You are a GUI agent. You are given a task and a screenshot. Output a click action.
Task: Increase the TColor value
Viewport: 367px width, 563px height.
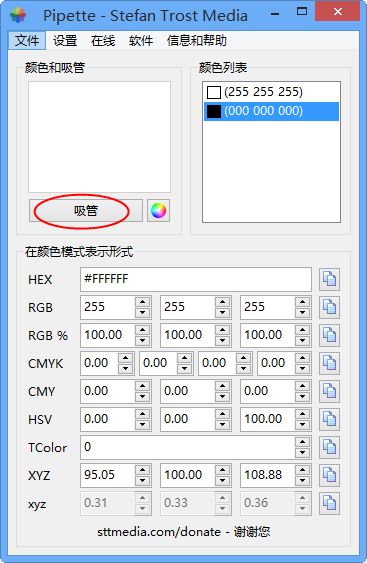[x=302, y=442]
